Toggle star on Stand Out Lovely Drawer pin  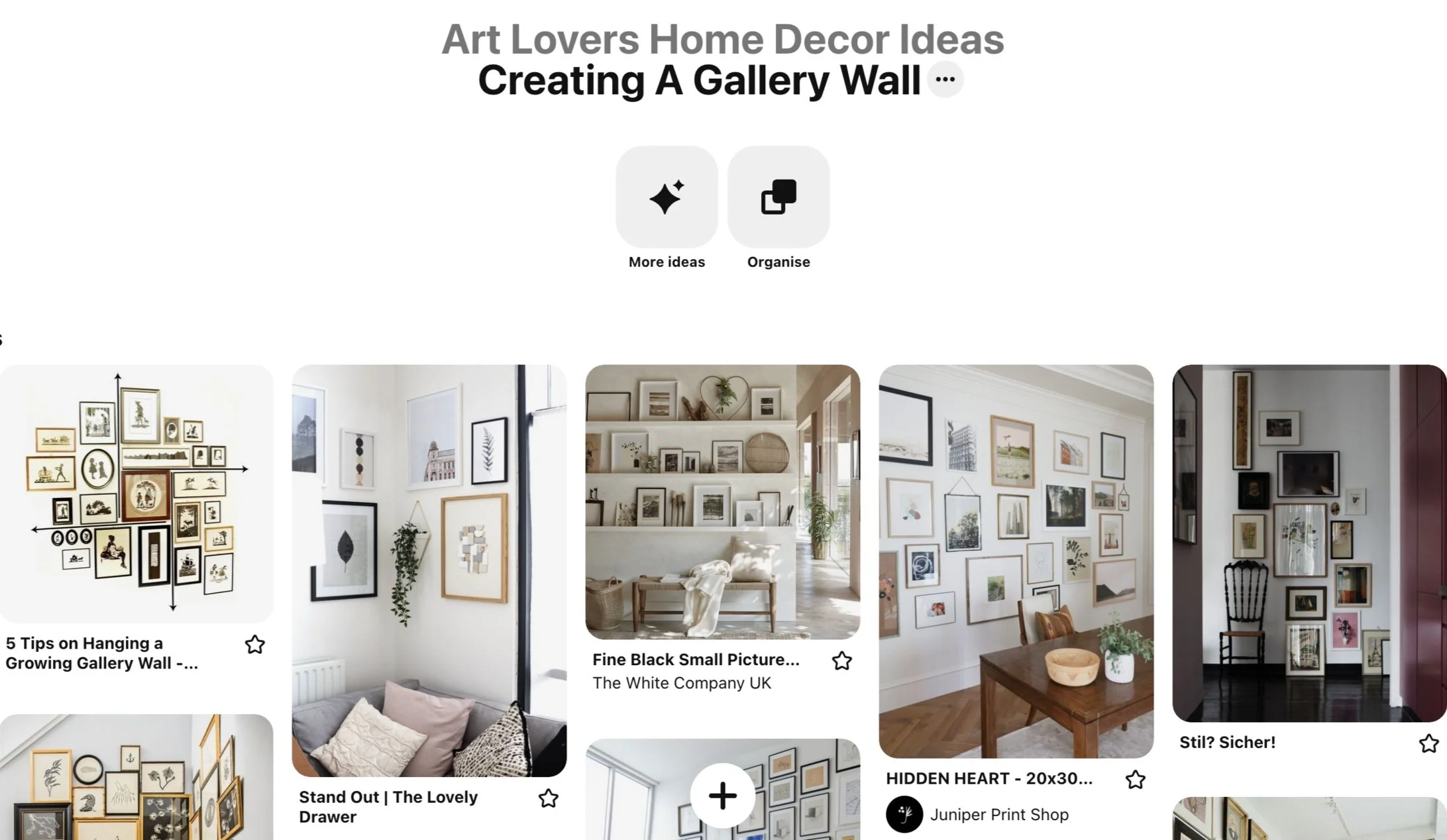(x=549, y=798)
